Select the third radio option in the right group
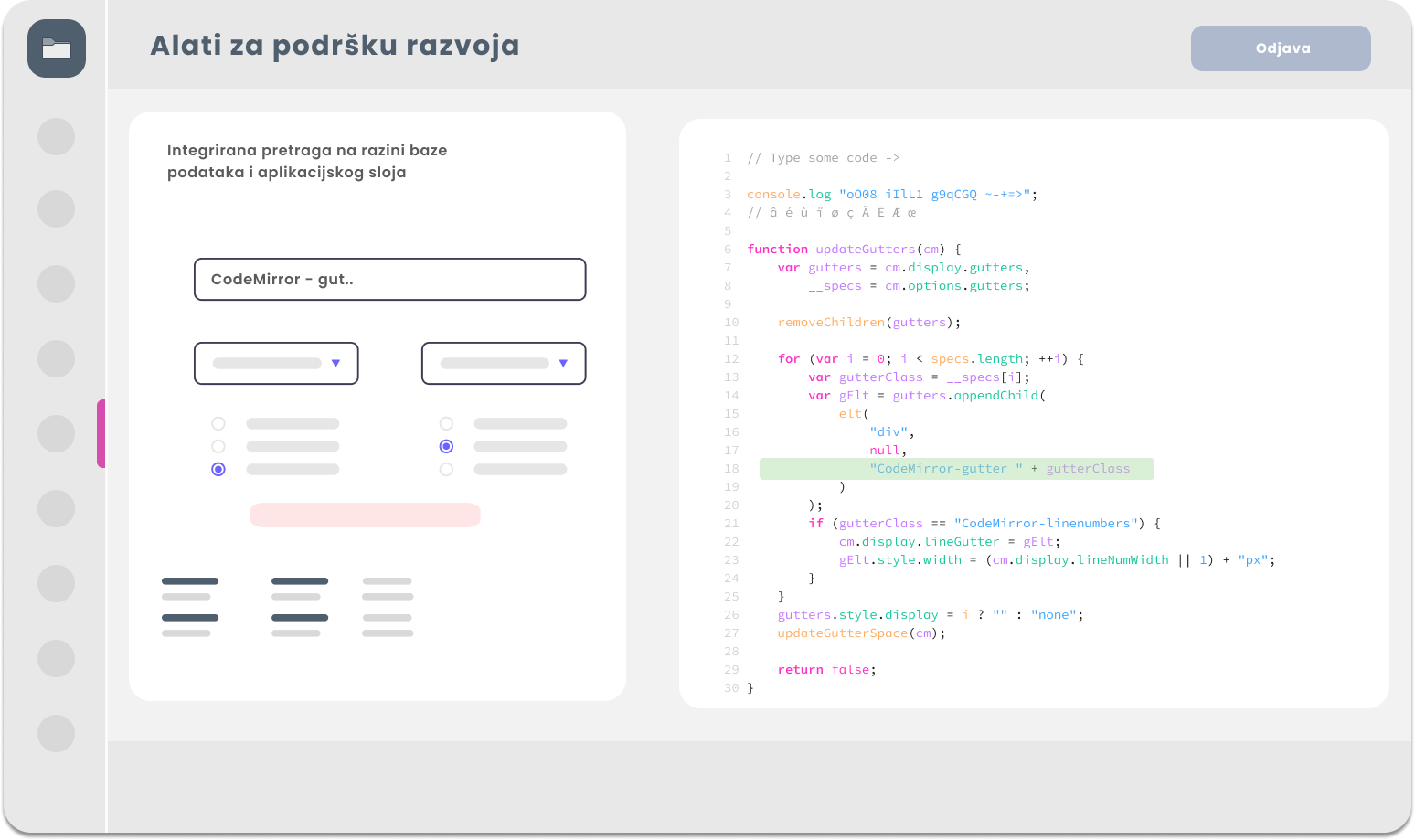 [x=446, y=469]
